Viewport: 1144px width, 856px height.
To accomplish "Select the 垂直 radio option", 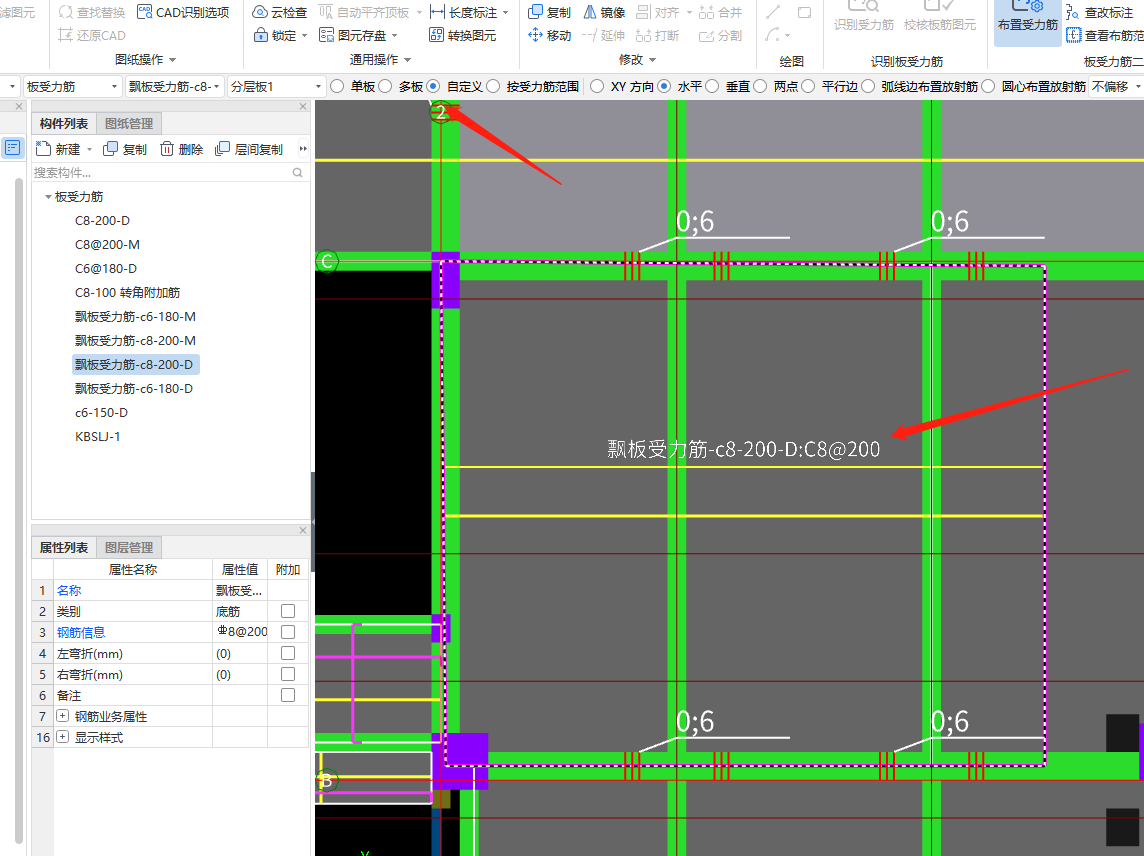I will point(712,86).
